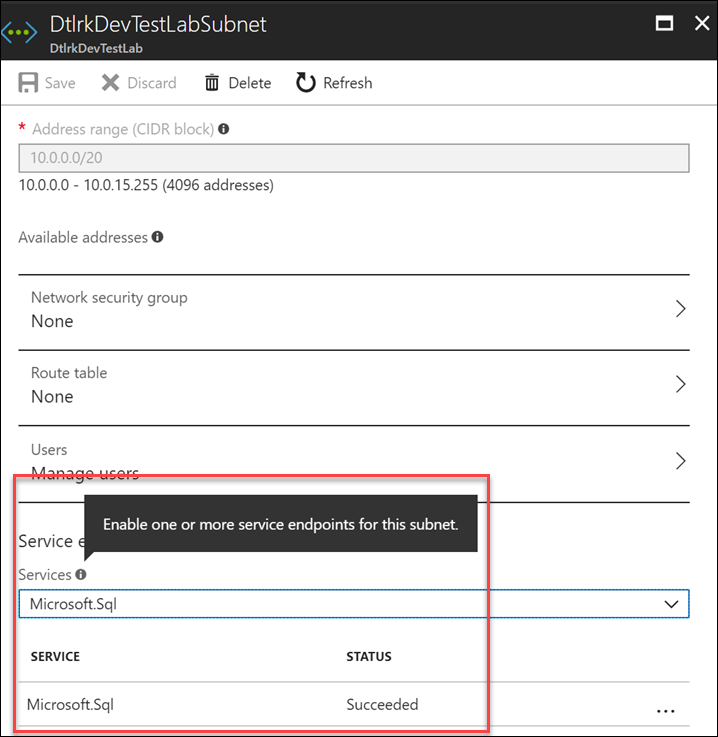Open more options for Microsoft.Sql row
The image size is (718, 737).
[x=665, y=711]
